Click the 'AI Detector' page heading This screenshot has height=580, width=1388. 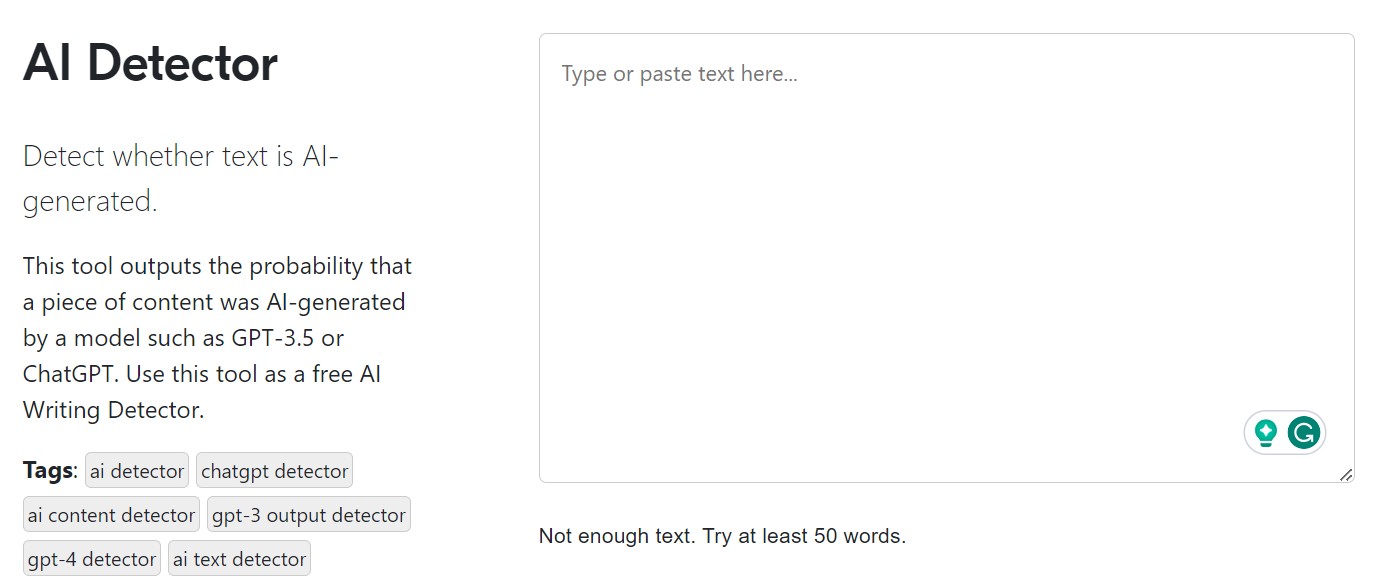[150, 63]
